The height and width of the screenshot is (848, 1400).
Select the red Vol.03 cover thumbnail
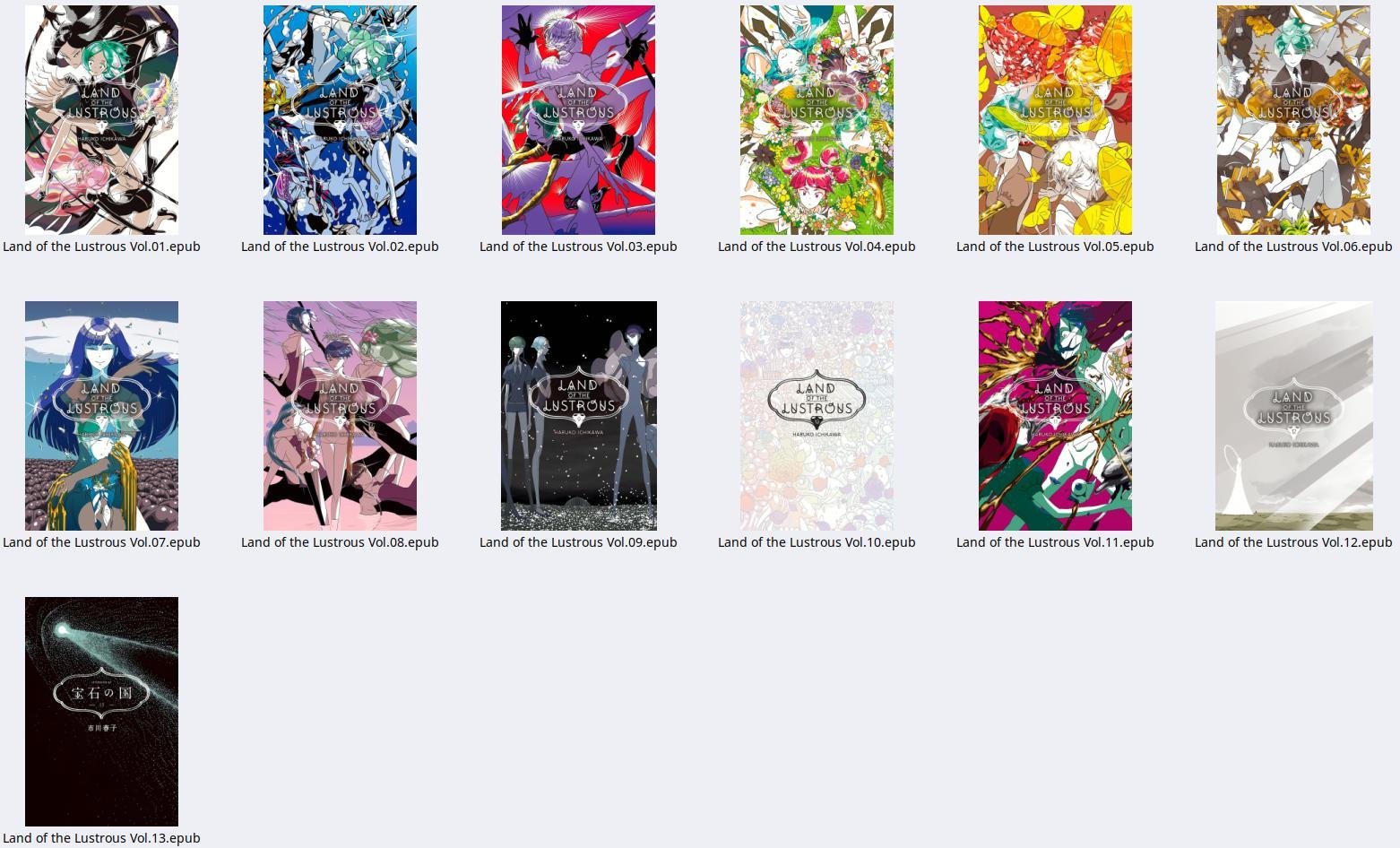coord(578,120)
